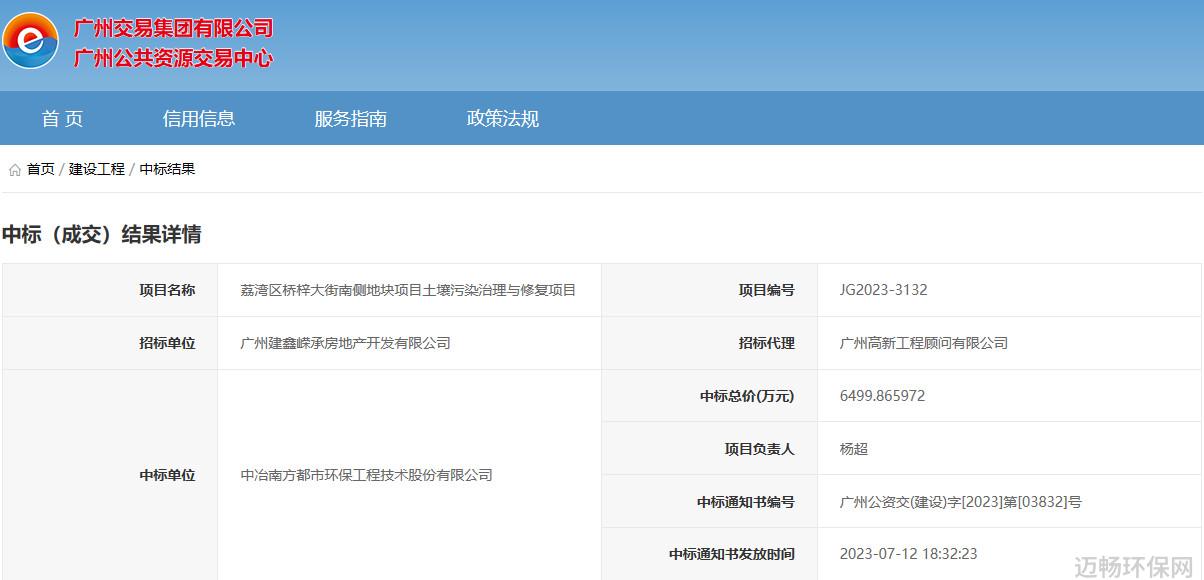Screen dimensions: 1204x580
Task: Select the 中标通知书发放时间 label cell
Action: [710, 554]
